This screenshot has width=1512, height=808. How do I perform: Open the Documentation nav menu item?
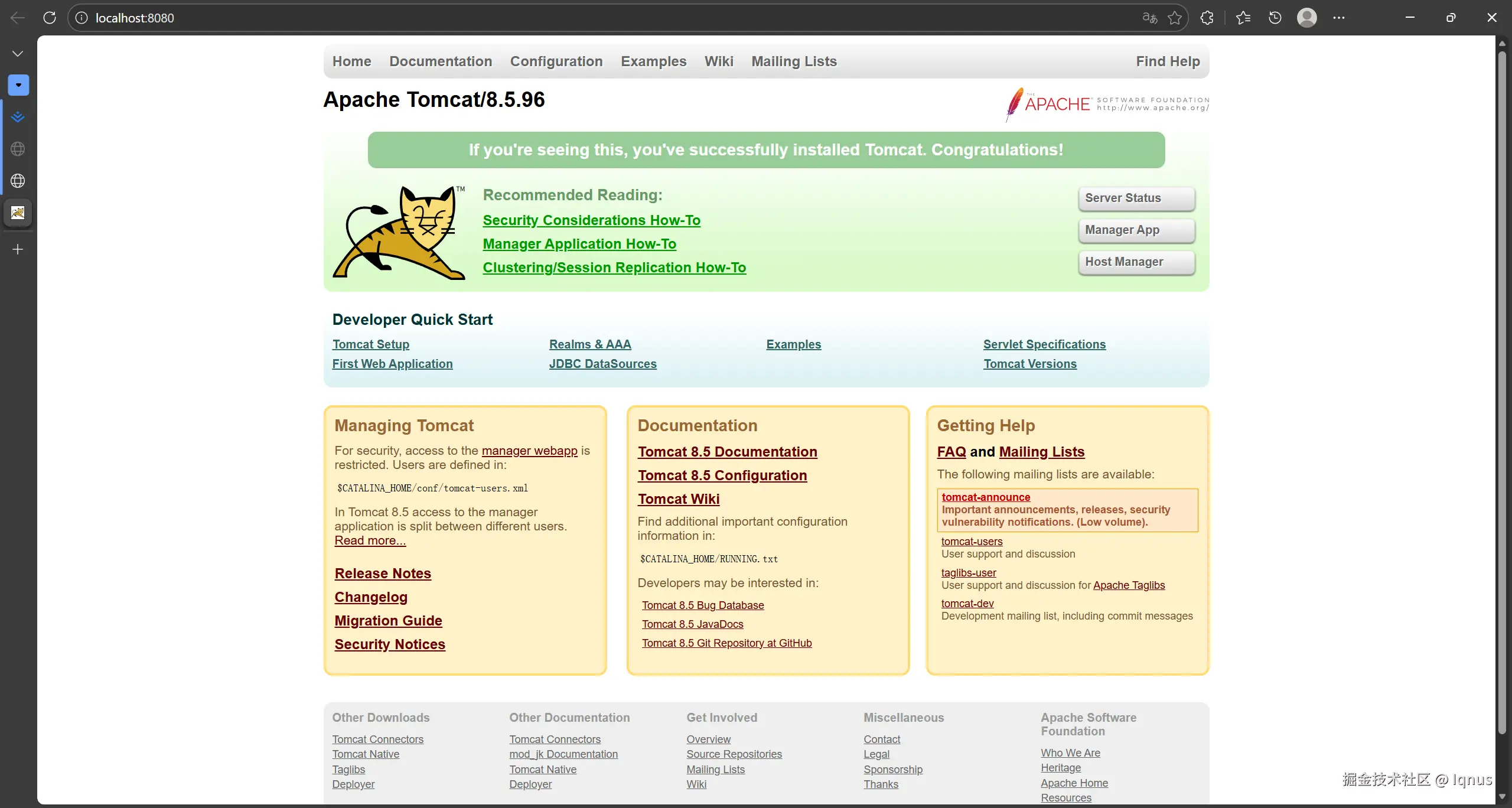440,61
